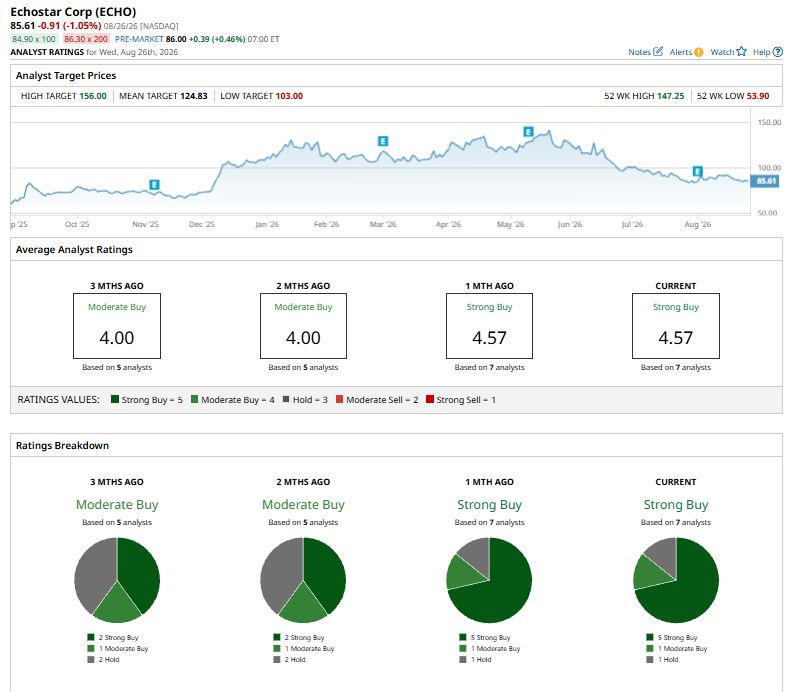Image resolution: width=795 pixels, height=692 pixels.
Task: Click the earnings marker near Nov '25
Action: coord(154,185)
